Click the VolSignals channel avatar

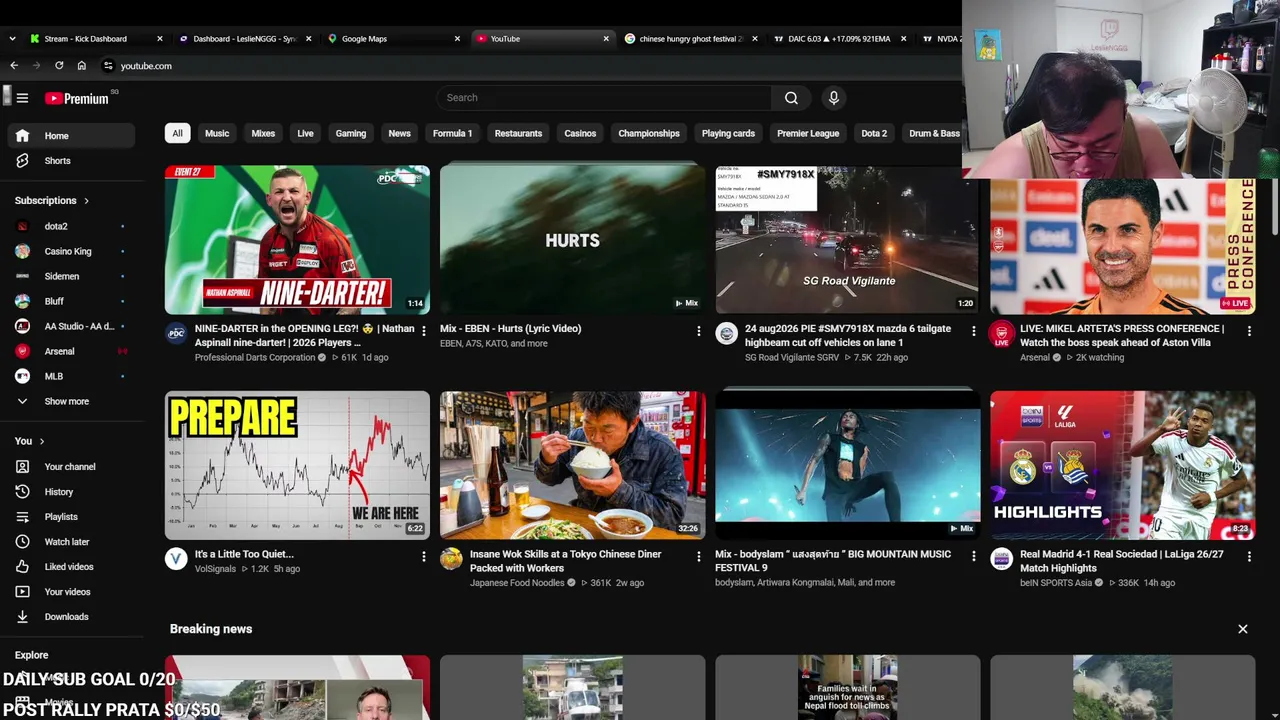tap(176, 559)
